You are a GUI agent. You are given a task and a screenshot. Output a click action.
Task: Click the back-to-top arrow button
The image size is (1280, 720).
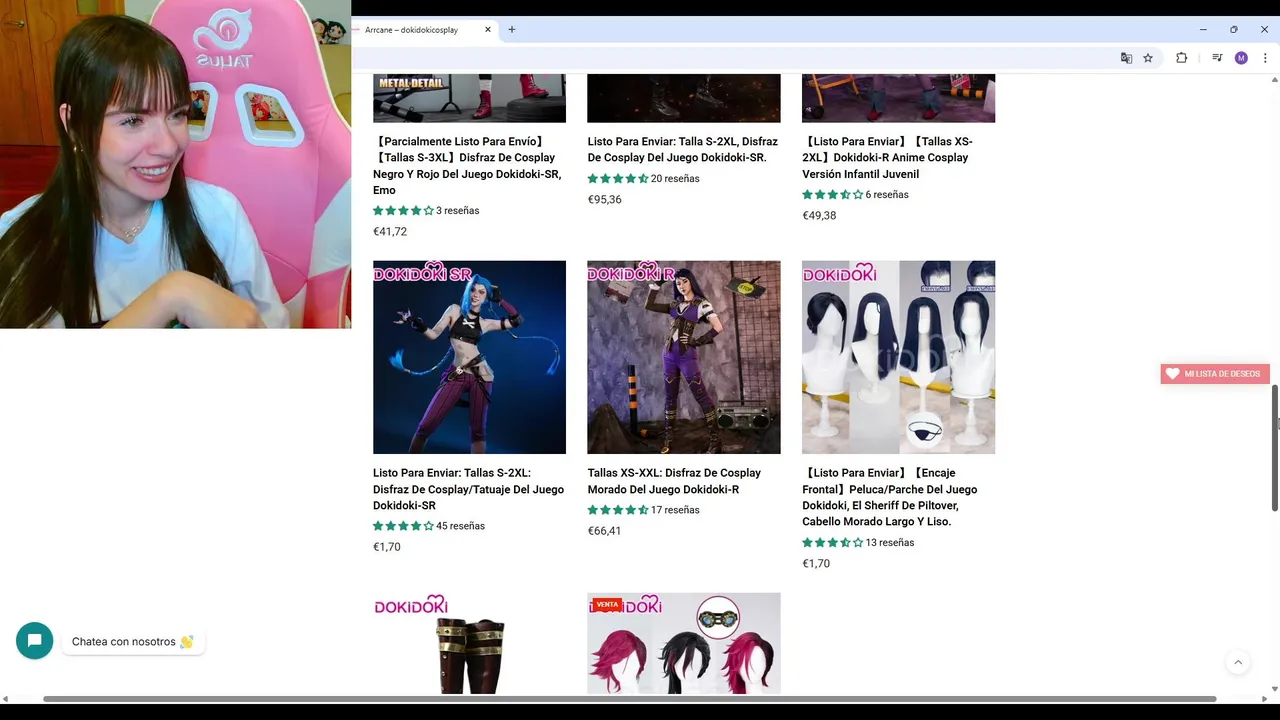tap(1238, 662)
